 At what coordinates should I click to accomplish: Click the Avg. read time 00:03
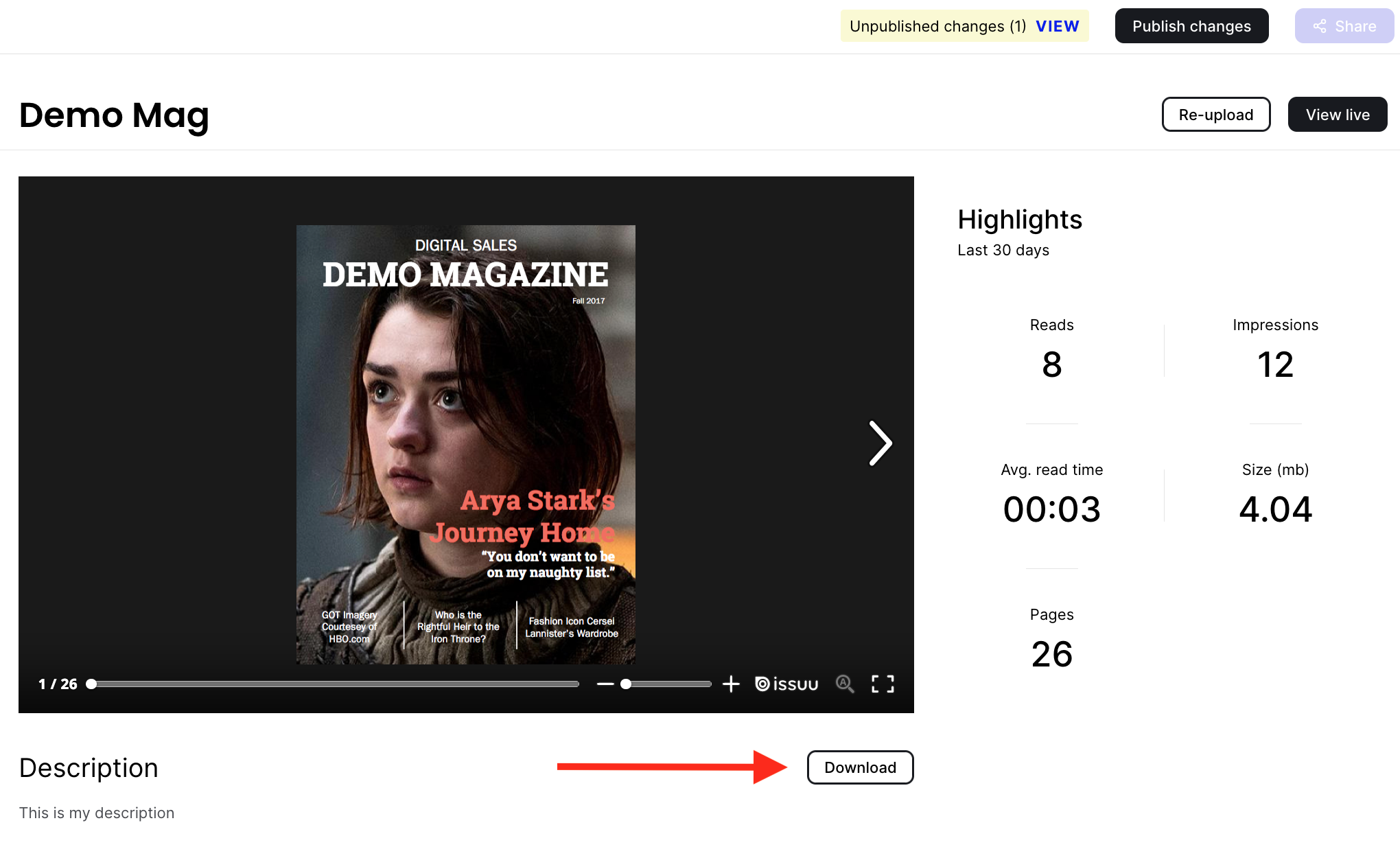[x=1051, y=509]
